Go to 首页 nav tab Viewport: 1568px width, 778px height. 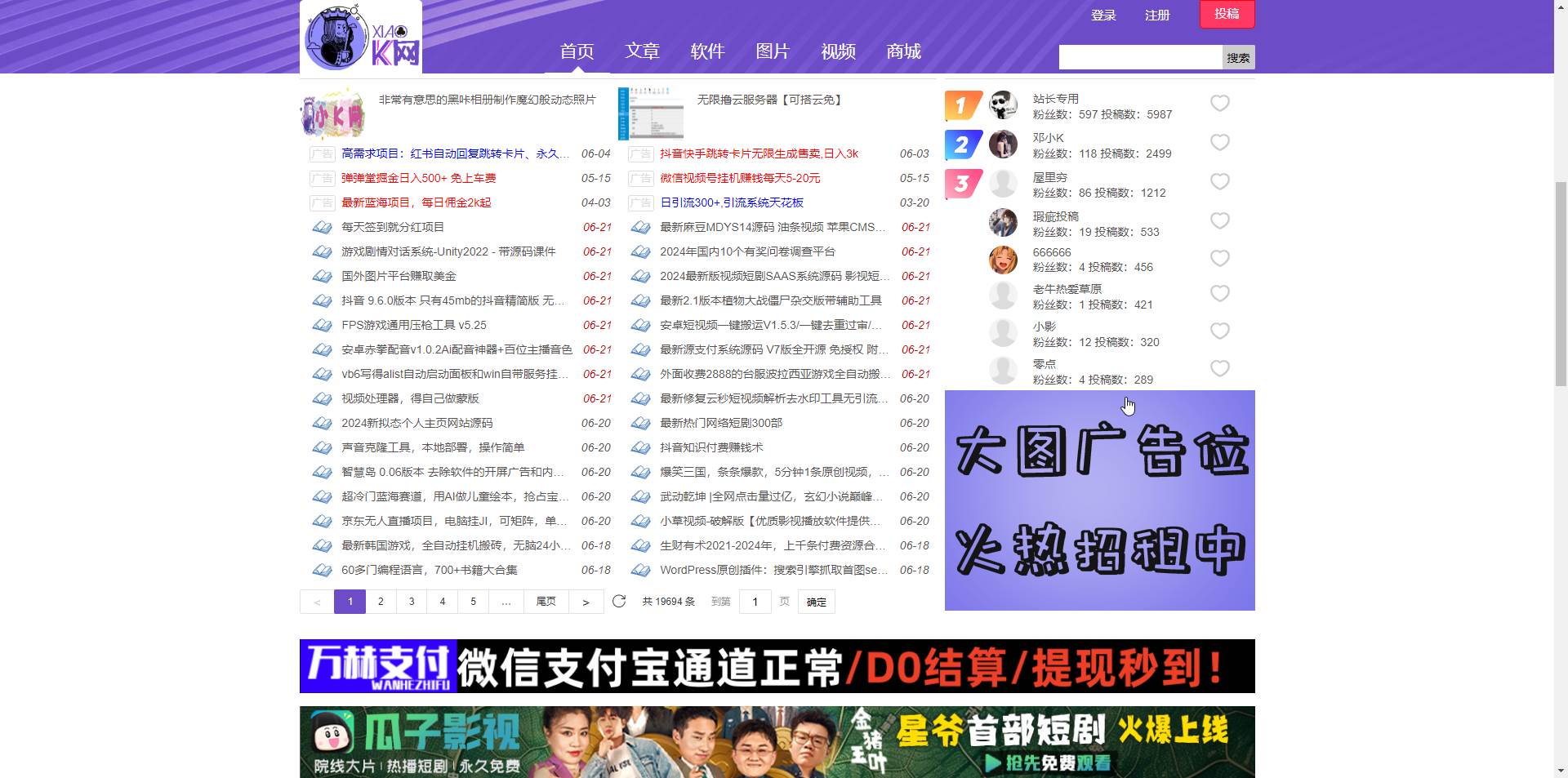pos(577,51)
